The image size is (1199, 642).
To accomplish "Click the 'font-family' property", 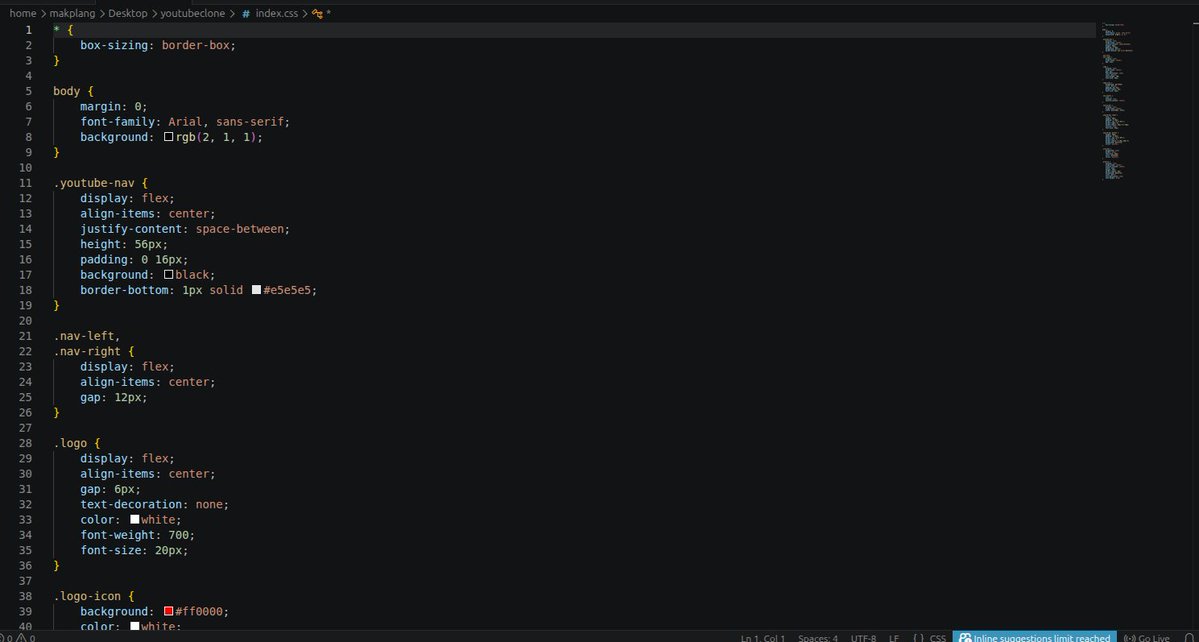I will click(x=118, y=122).
